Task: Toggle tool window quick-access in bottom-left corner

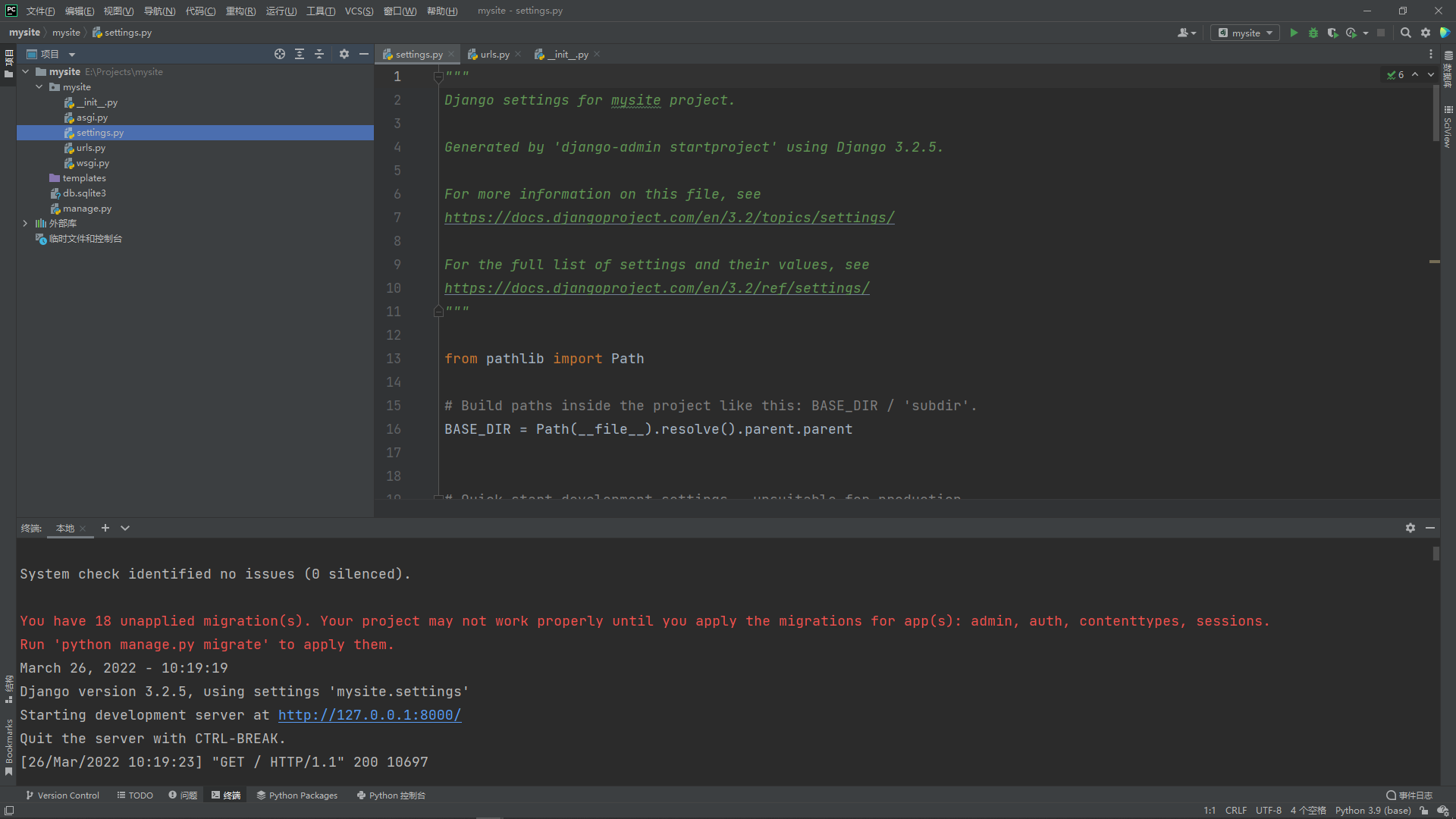Action: (9, 811)
